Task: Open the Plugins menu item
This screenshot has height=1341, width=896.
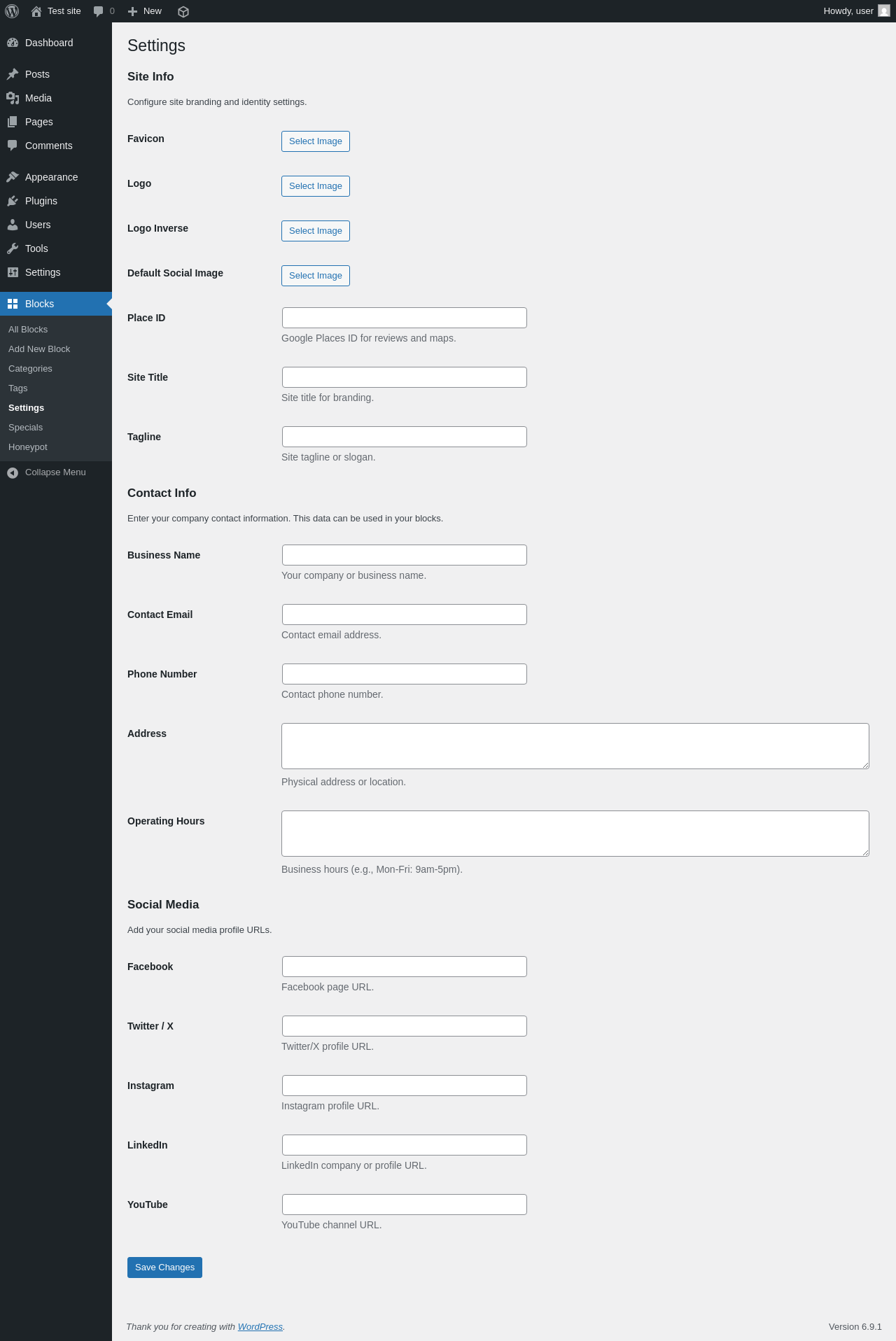Action: (56, 201)
